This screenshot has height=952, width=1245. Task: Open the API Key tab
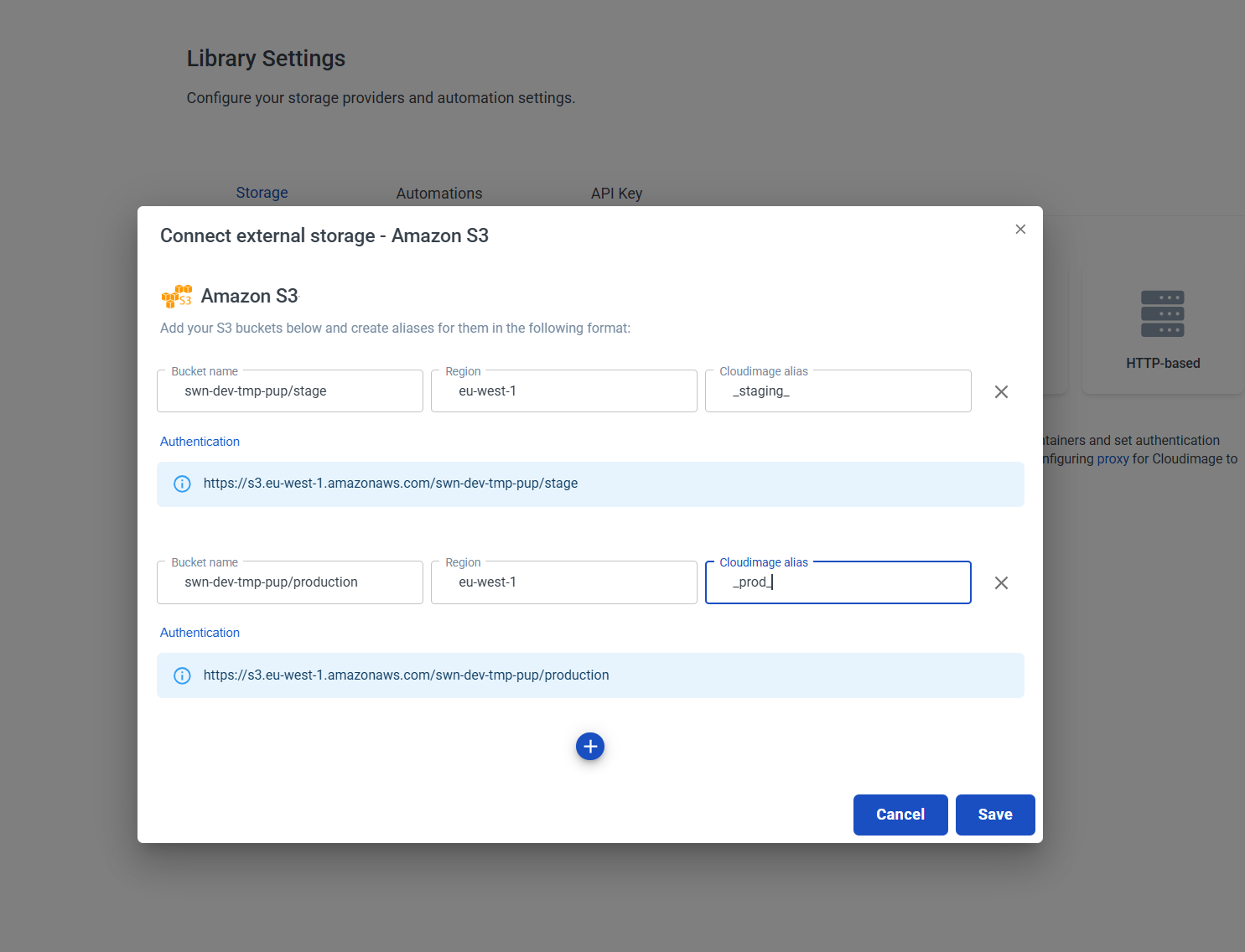(616, 194)
